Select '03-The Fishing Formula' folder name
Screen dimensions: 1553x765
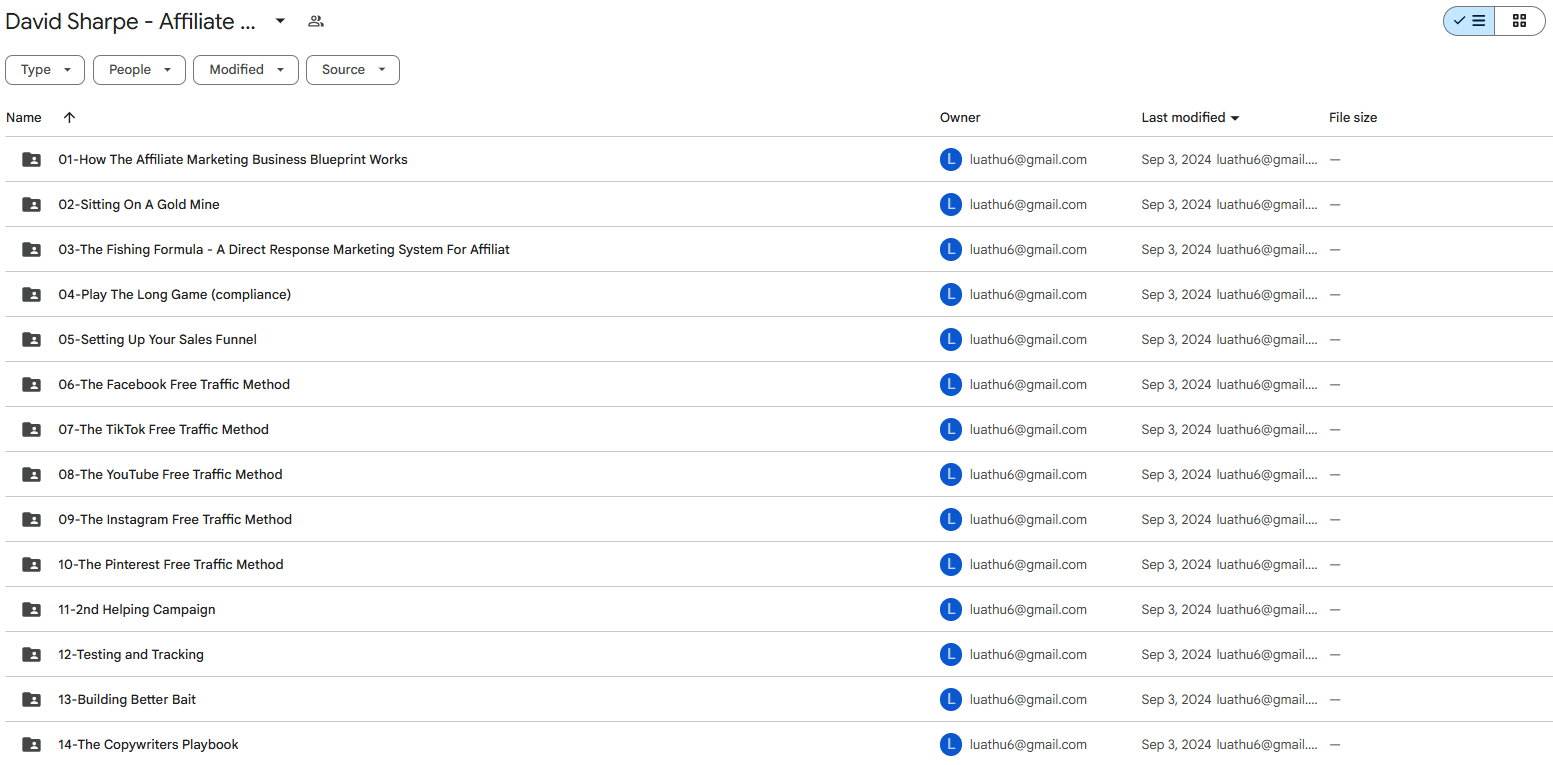[284, 250]
